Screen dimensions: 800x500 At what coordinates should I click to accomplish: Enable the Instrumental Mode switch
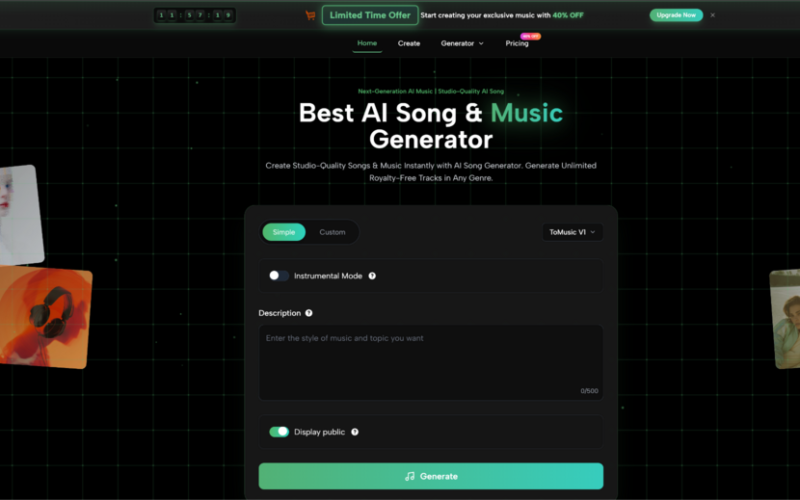pos(279,276)
